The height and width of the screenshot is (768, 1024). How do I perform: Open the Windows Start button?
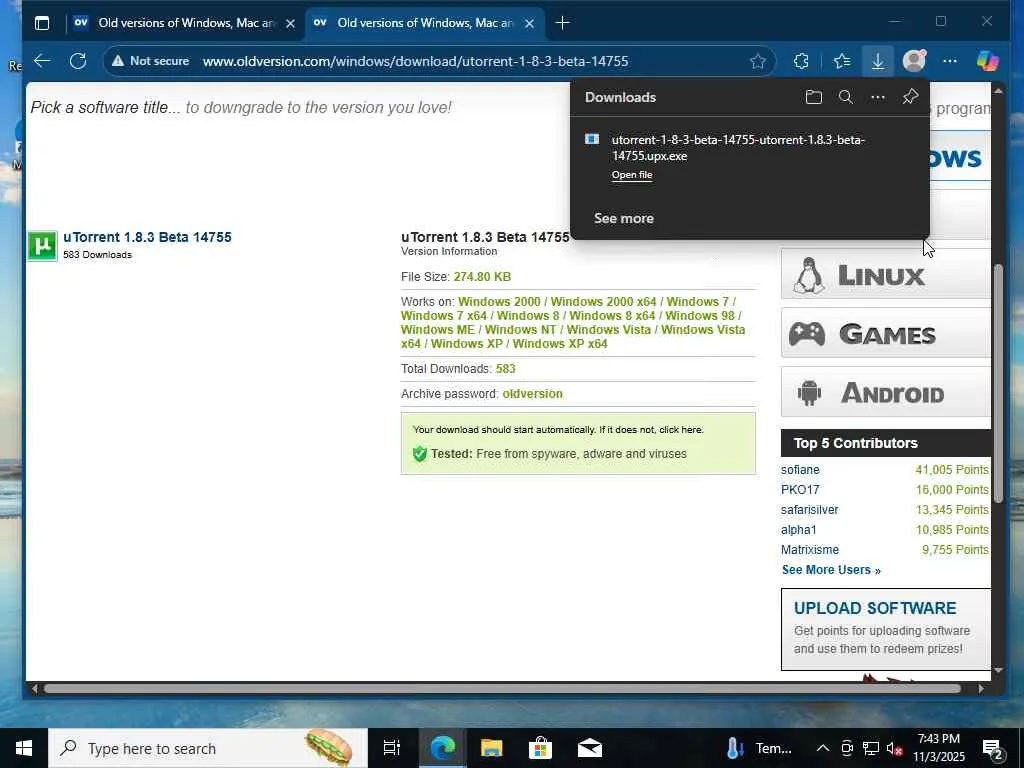24,748
